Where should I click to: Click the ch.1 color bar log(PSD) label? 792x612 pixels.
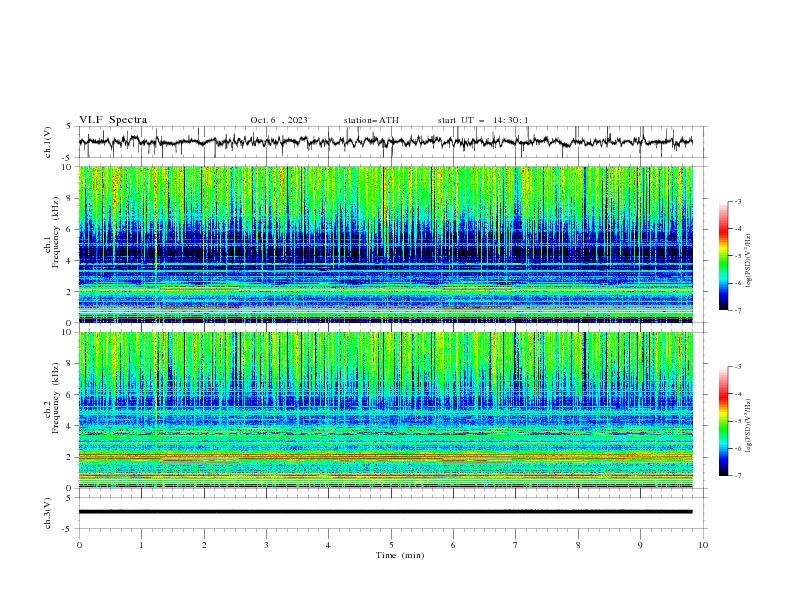tap(748, 261)
